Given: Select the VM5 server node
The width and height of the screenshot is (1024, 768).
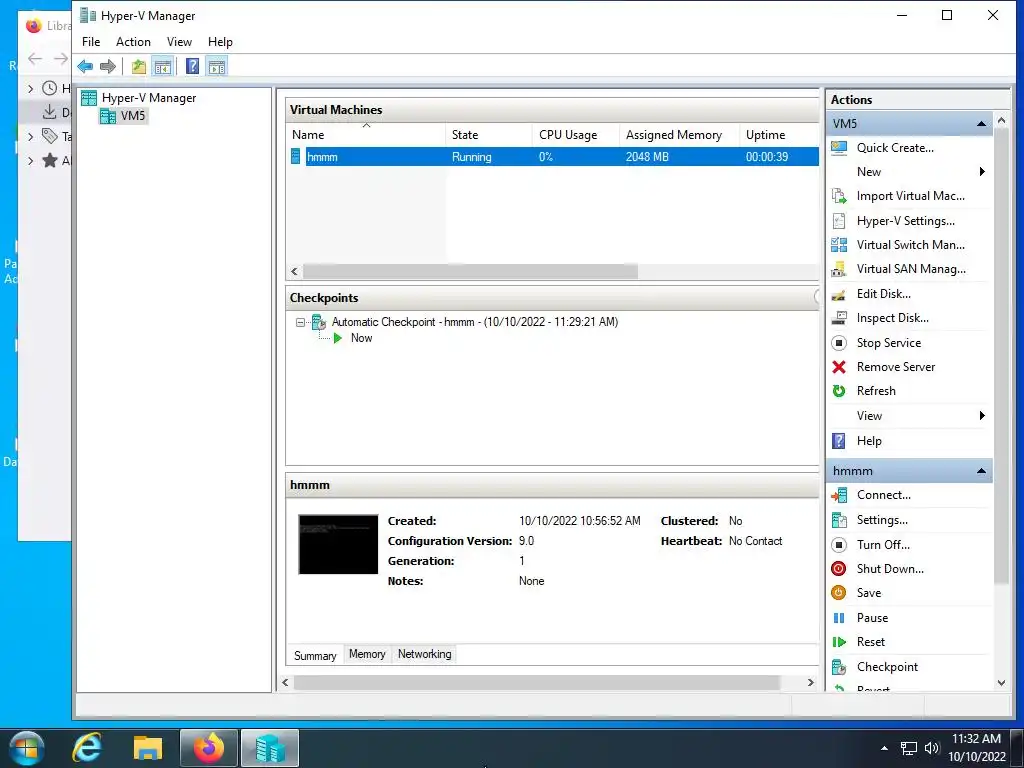Looking at the screenshot, I should [133, 116].
